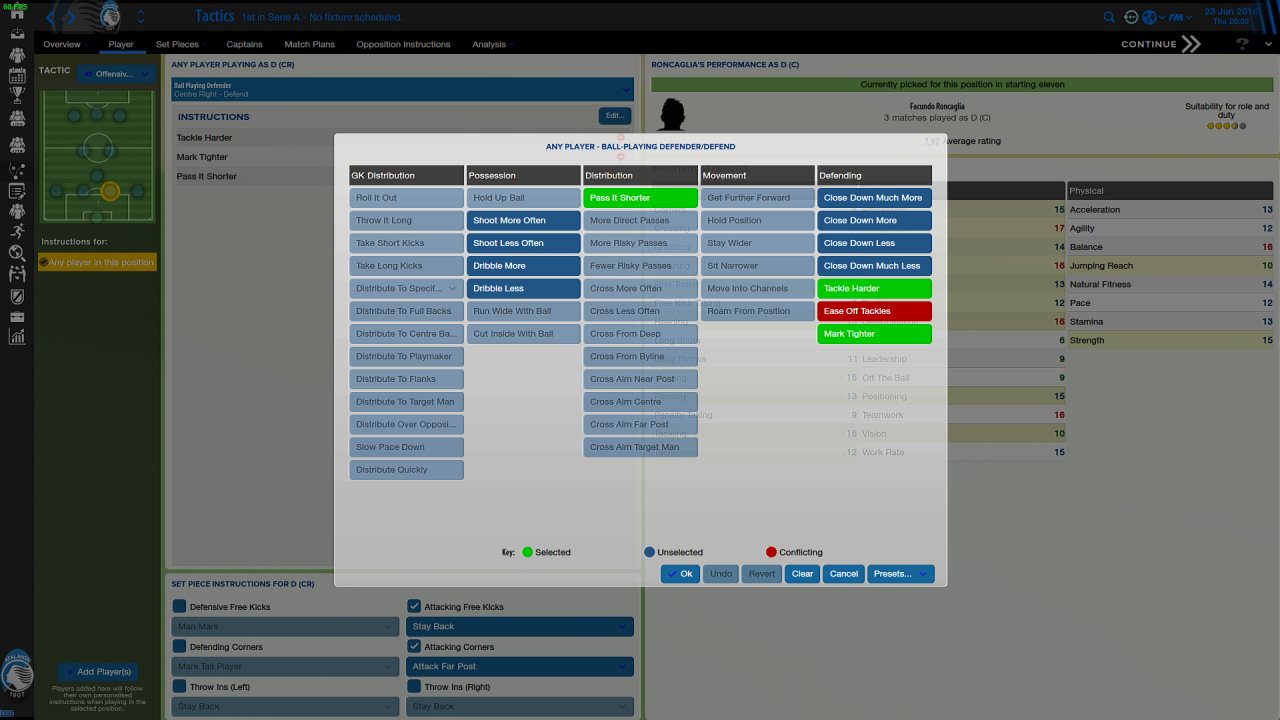Open Stay Back dropdown under Attacking Free Kicks
Viewport: 1280px width, 720px height.
[520, 626]
